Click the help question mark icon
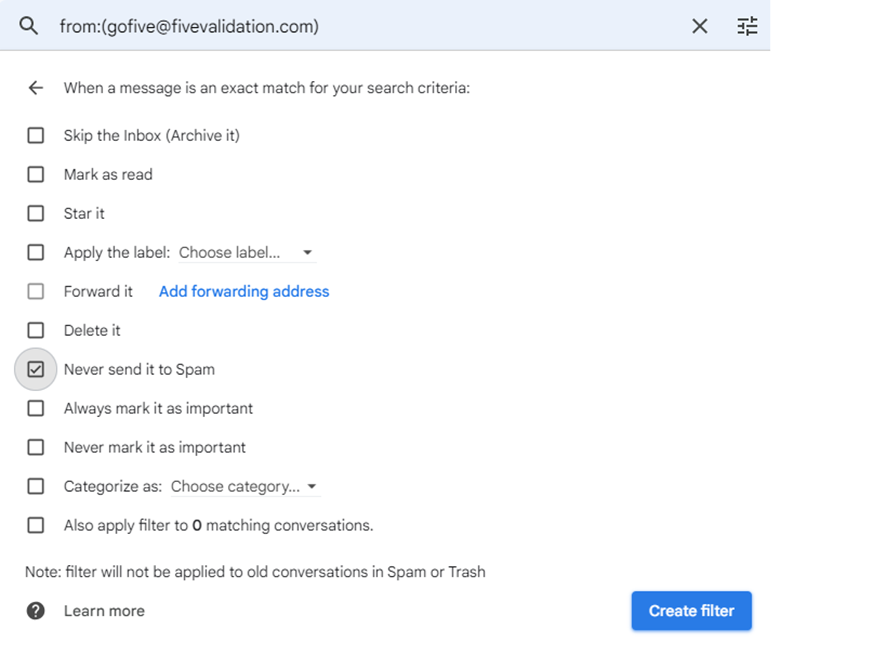 click(36, 610)
